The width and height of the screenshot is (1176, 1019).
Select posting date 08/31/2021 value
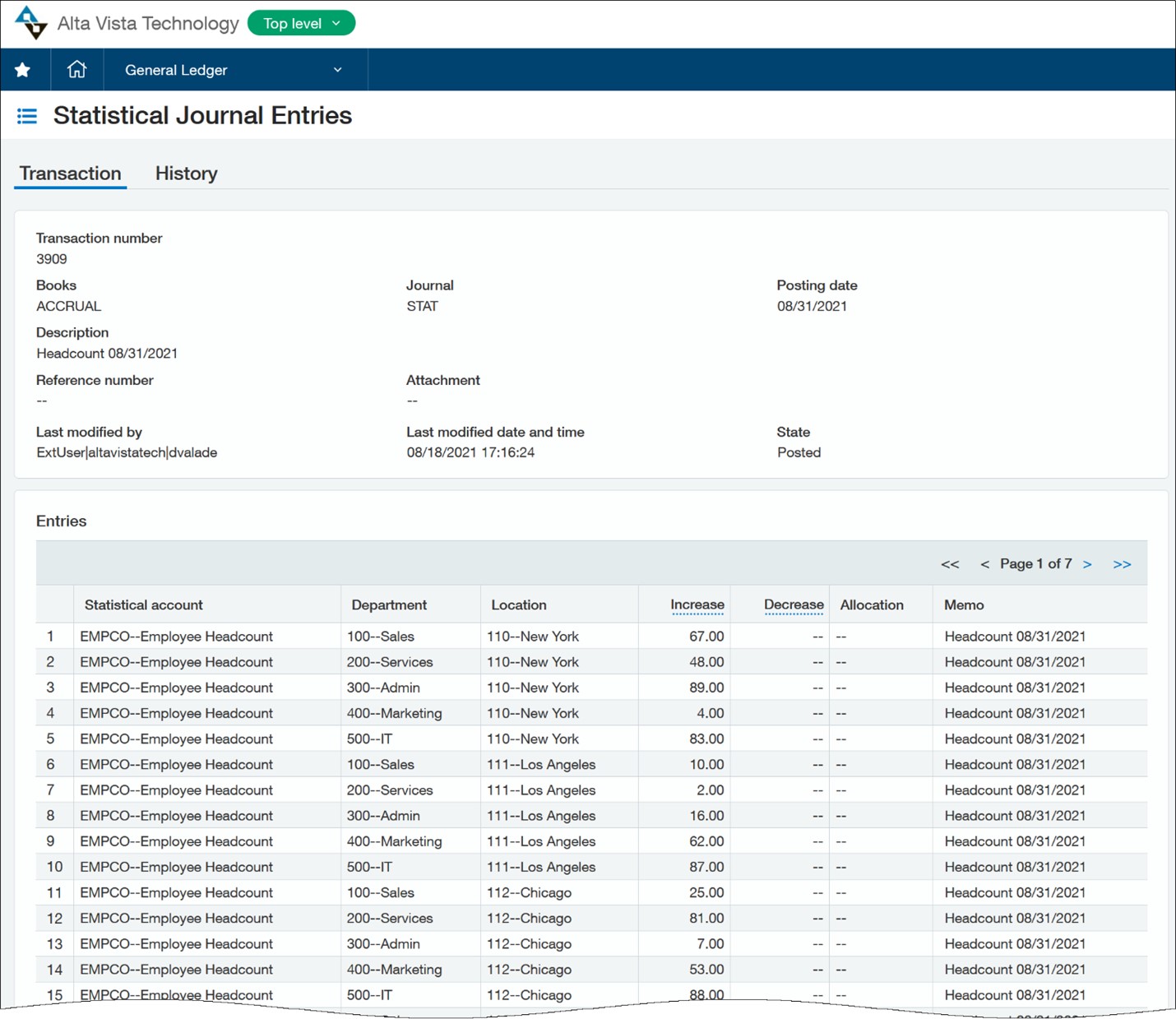(813, 306)
